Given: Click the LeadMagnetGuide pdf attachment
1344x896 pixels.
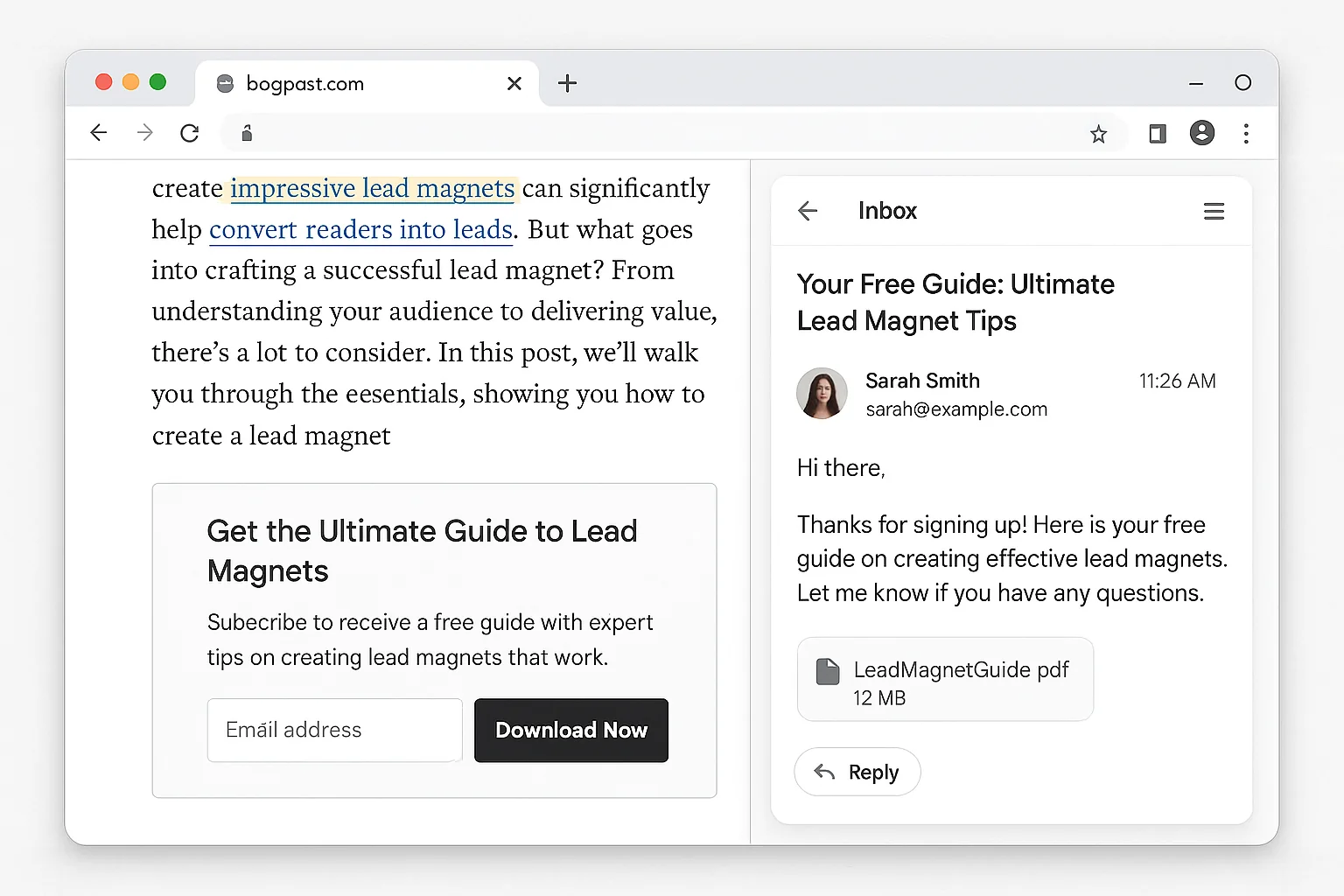Looking at the screenshot, I should coord(944,679).
